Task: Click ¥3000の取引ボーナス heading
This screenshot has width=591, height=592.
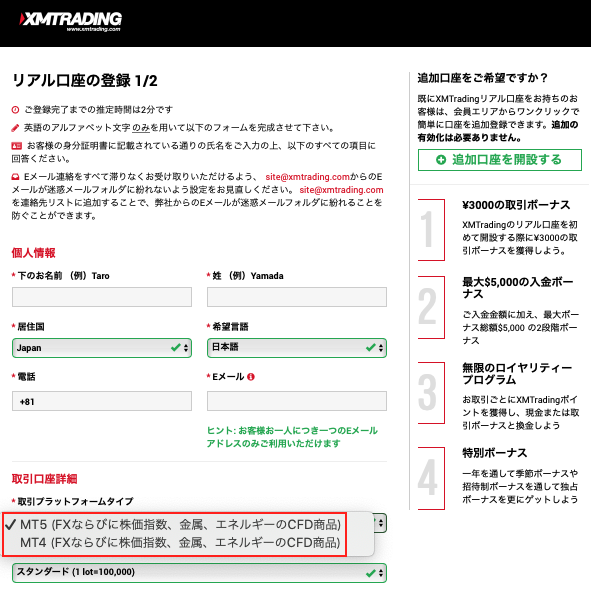Action: pos(516,205)
